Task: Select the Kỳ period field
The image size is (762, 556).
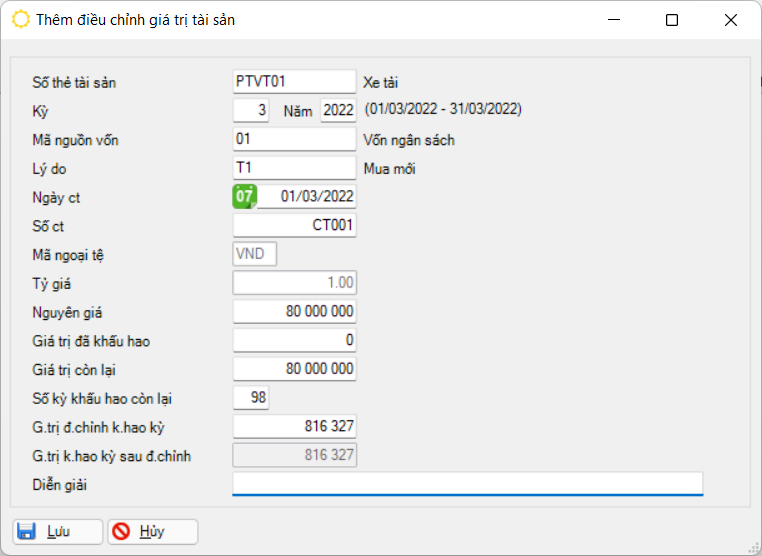Action: [250, 110]
